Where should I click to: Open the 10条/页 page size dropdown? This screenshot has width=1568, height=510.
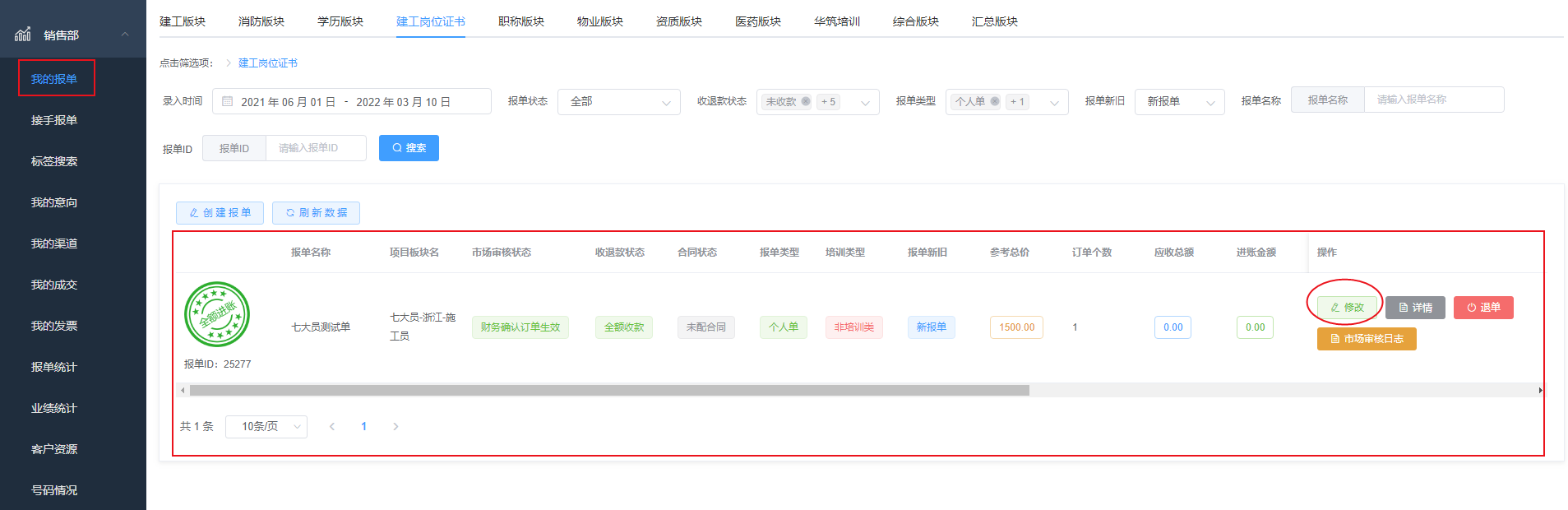coord(266,426)
